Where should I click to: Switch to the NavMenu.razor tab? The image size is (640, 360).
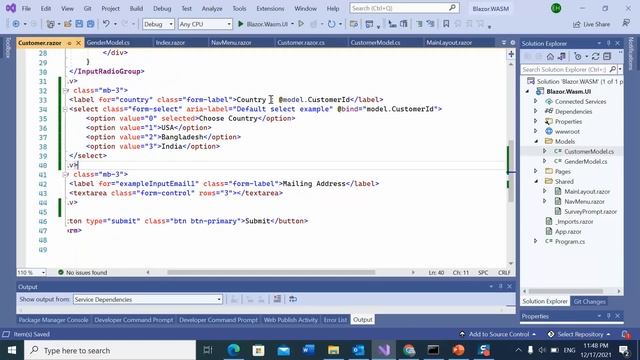[231, 42]
